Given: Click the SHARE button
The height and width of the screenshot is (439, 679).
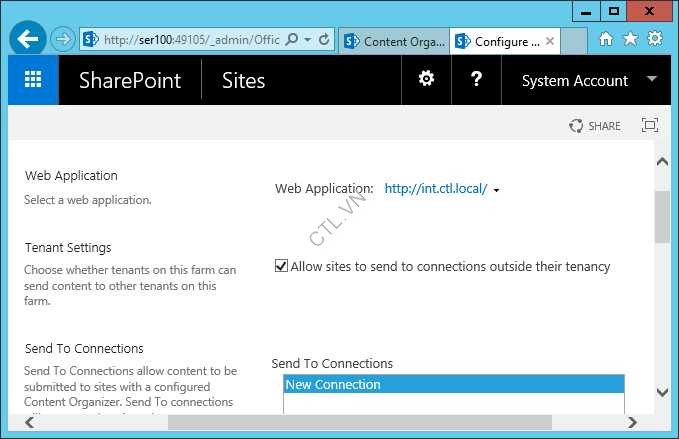Looking at the screenshot, I should pos(595,126).
